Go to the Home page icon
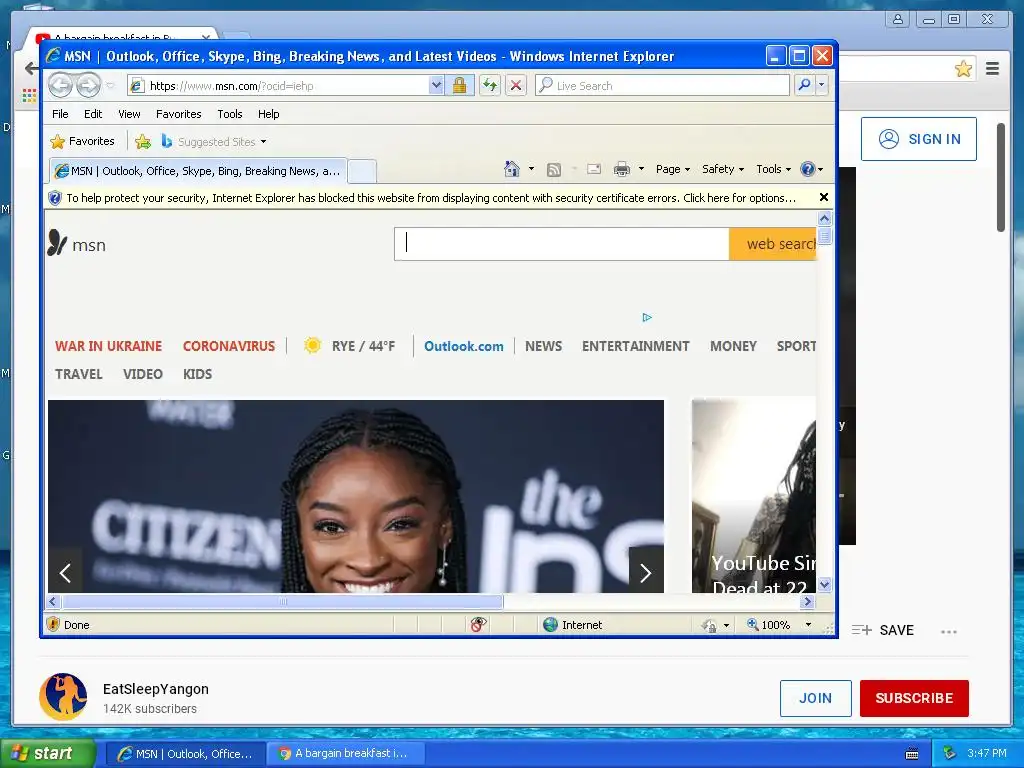 (511, 169)
